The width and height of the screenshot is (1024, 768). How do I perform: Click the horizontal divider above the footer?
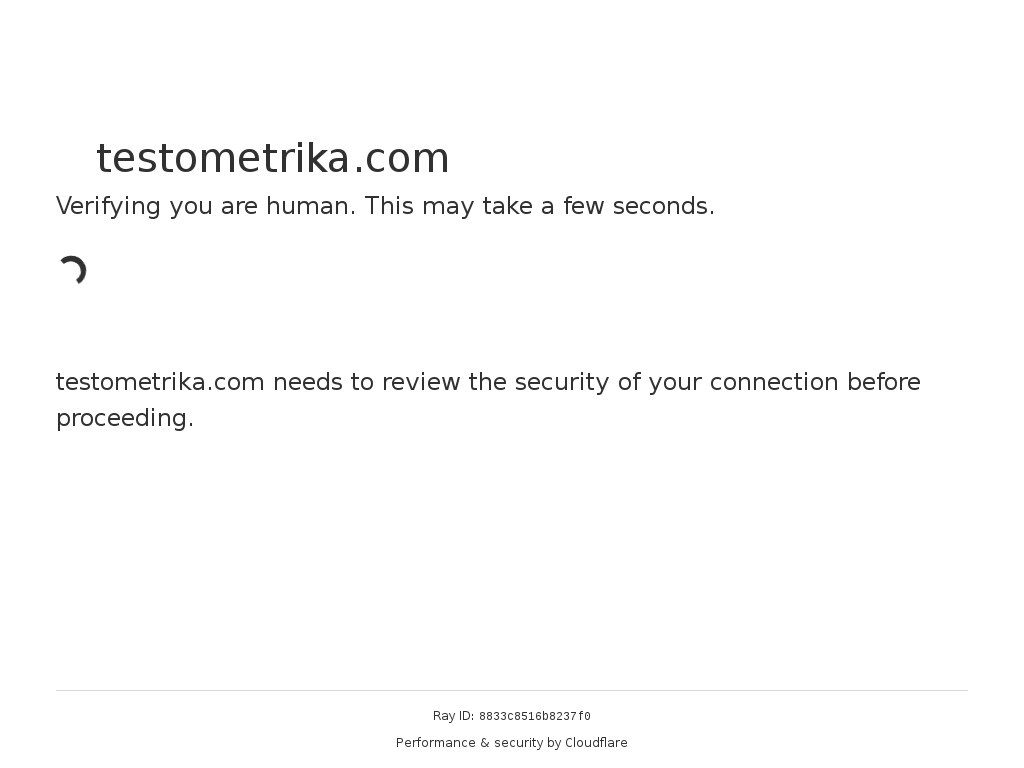[512, 690]
